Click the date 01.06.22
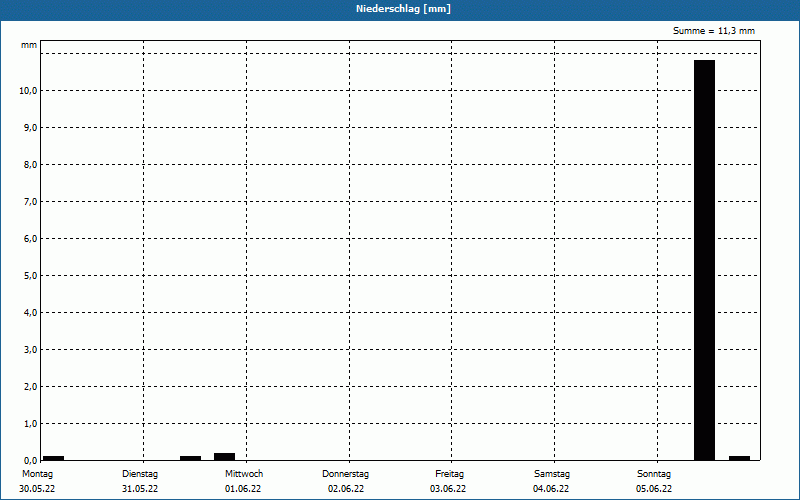 [243, 489]
